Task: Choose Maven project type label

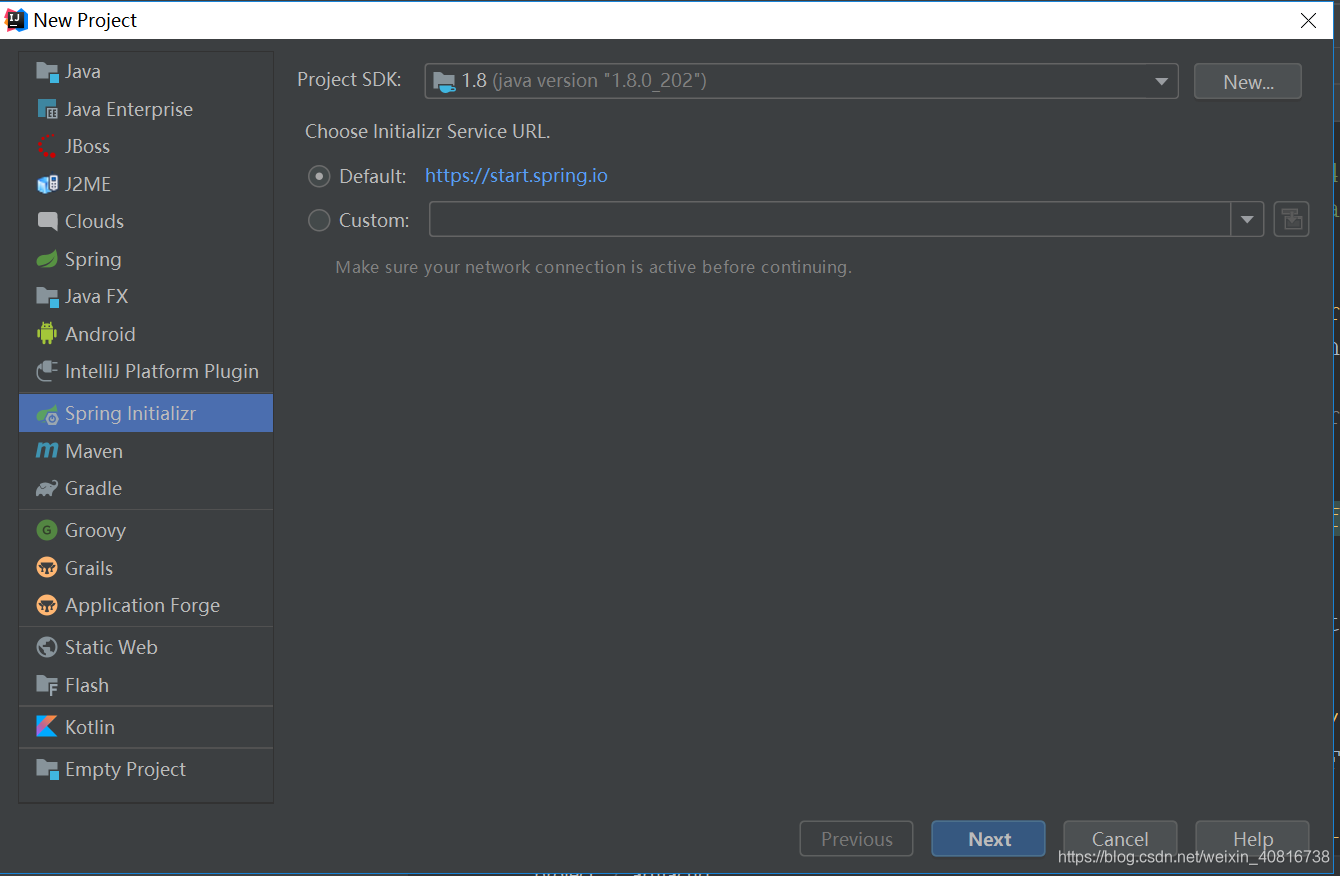Action: coord(94,451)
